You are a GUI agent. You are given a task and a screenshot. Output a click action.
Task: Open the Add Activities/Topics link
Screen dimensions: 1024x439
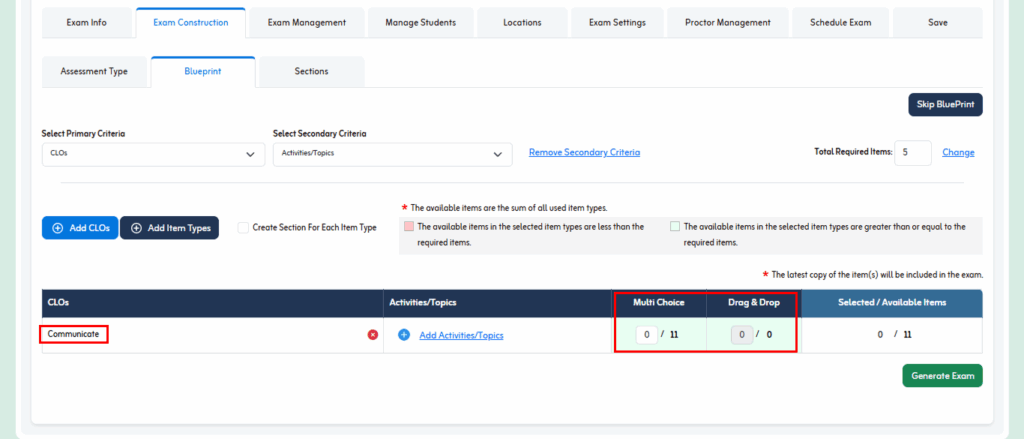[461, 335]
